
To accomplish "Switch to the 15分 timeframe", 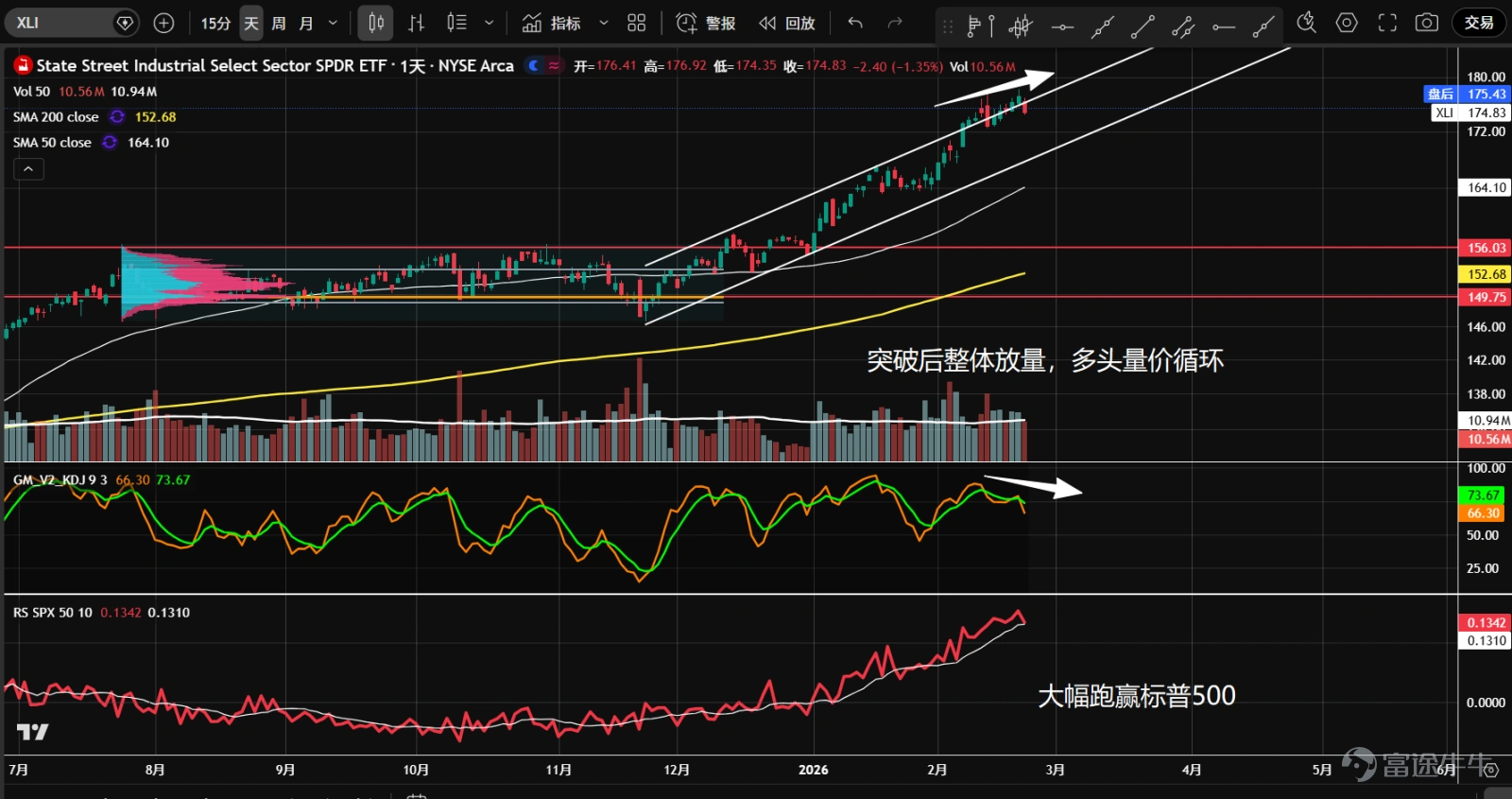I will tap(215, 23).
